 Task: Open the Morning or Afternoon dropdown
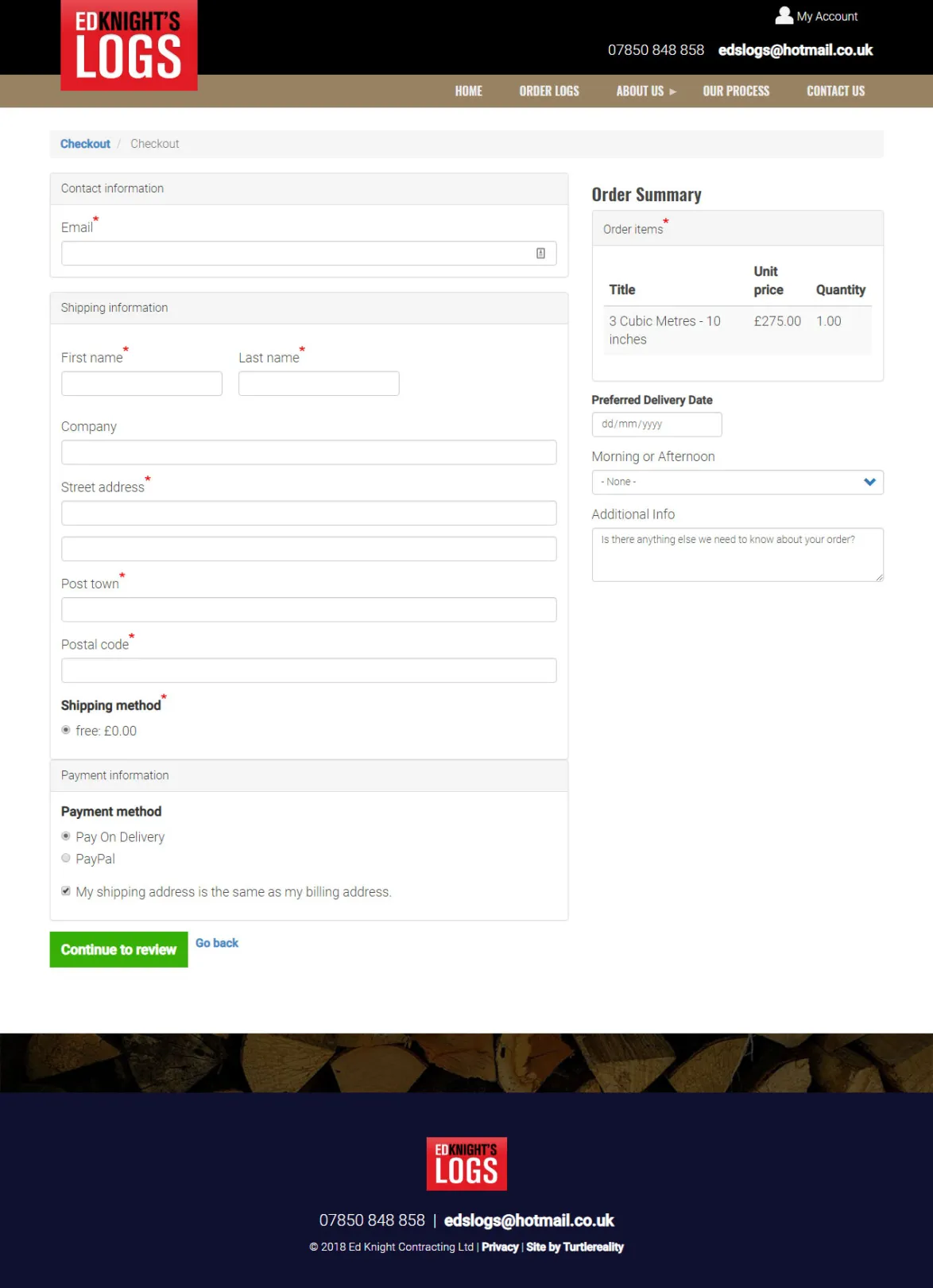[x=737, y=482]
